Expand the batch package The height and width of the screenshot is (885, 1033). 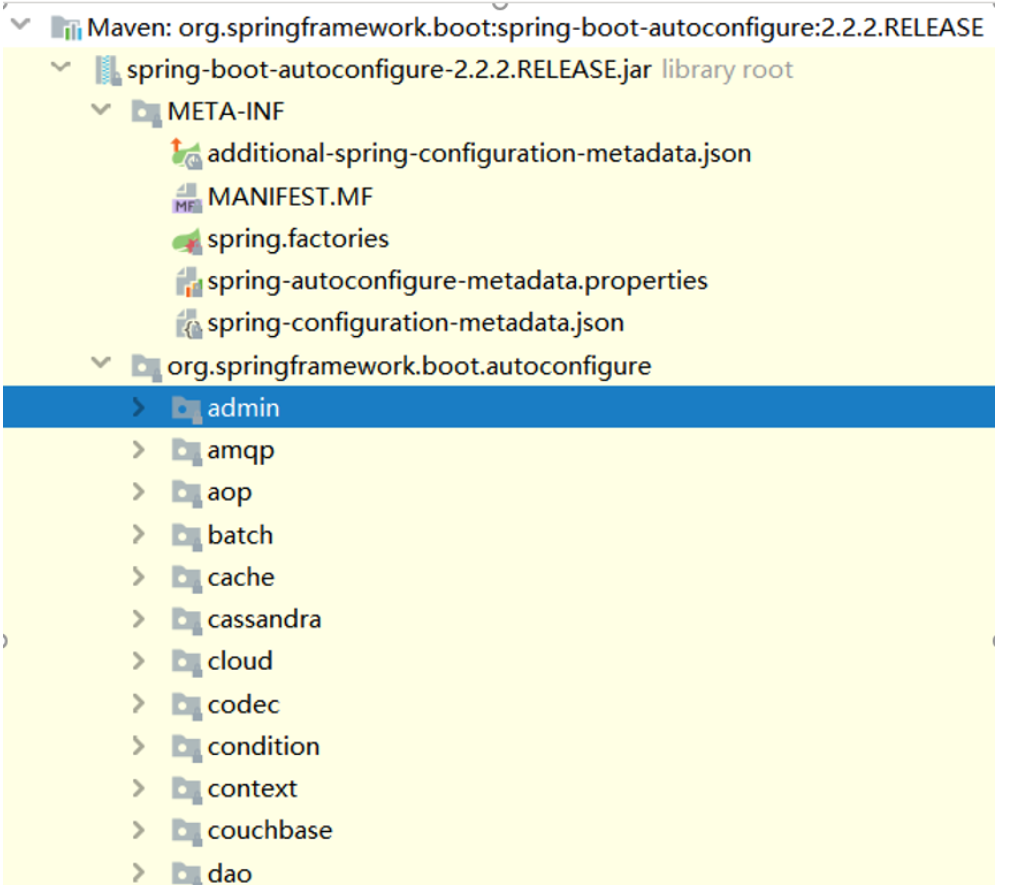pyautogui.click(x=138, y=534)
